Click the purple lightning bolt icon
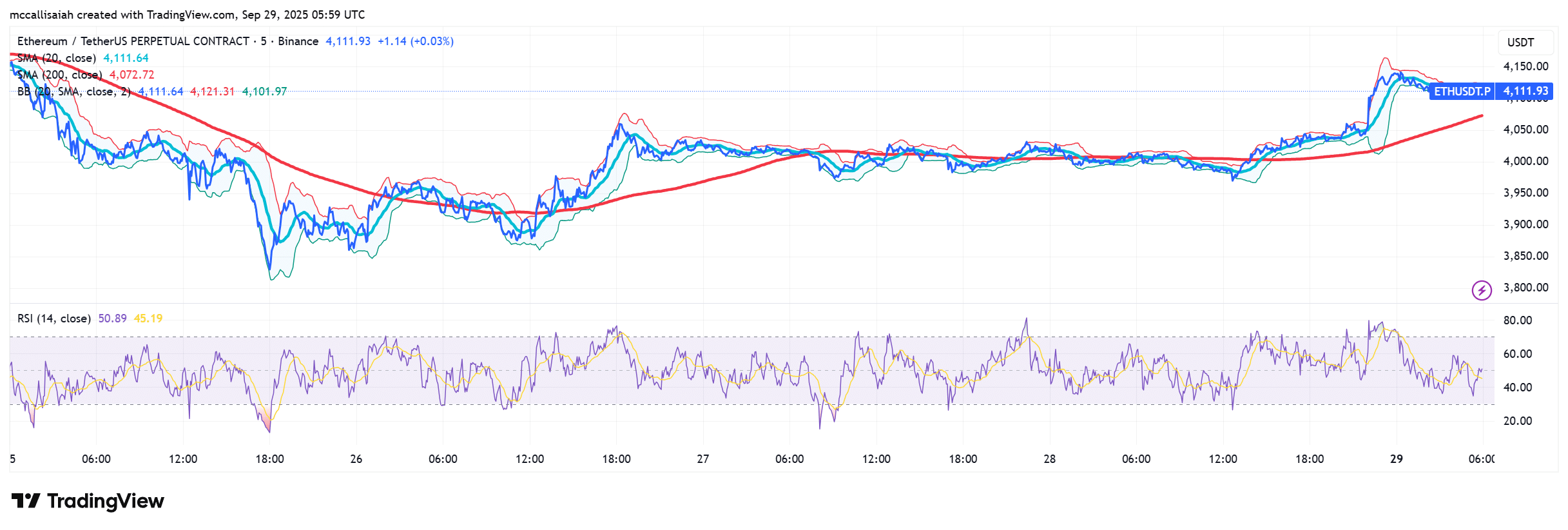The height and width of the screenshot is (530, 1568). pos(1482,290)
